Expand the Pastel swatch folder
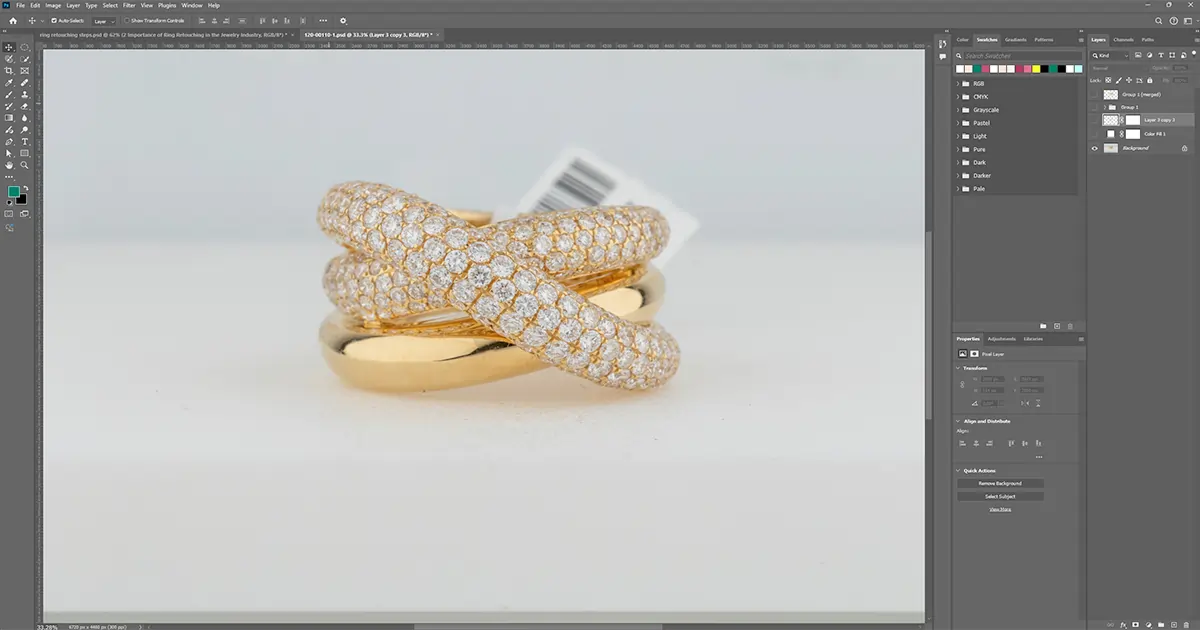The width and height of the screenshot is (1200, 630). (958, 123)
